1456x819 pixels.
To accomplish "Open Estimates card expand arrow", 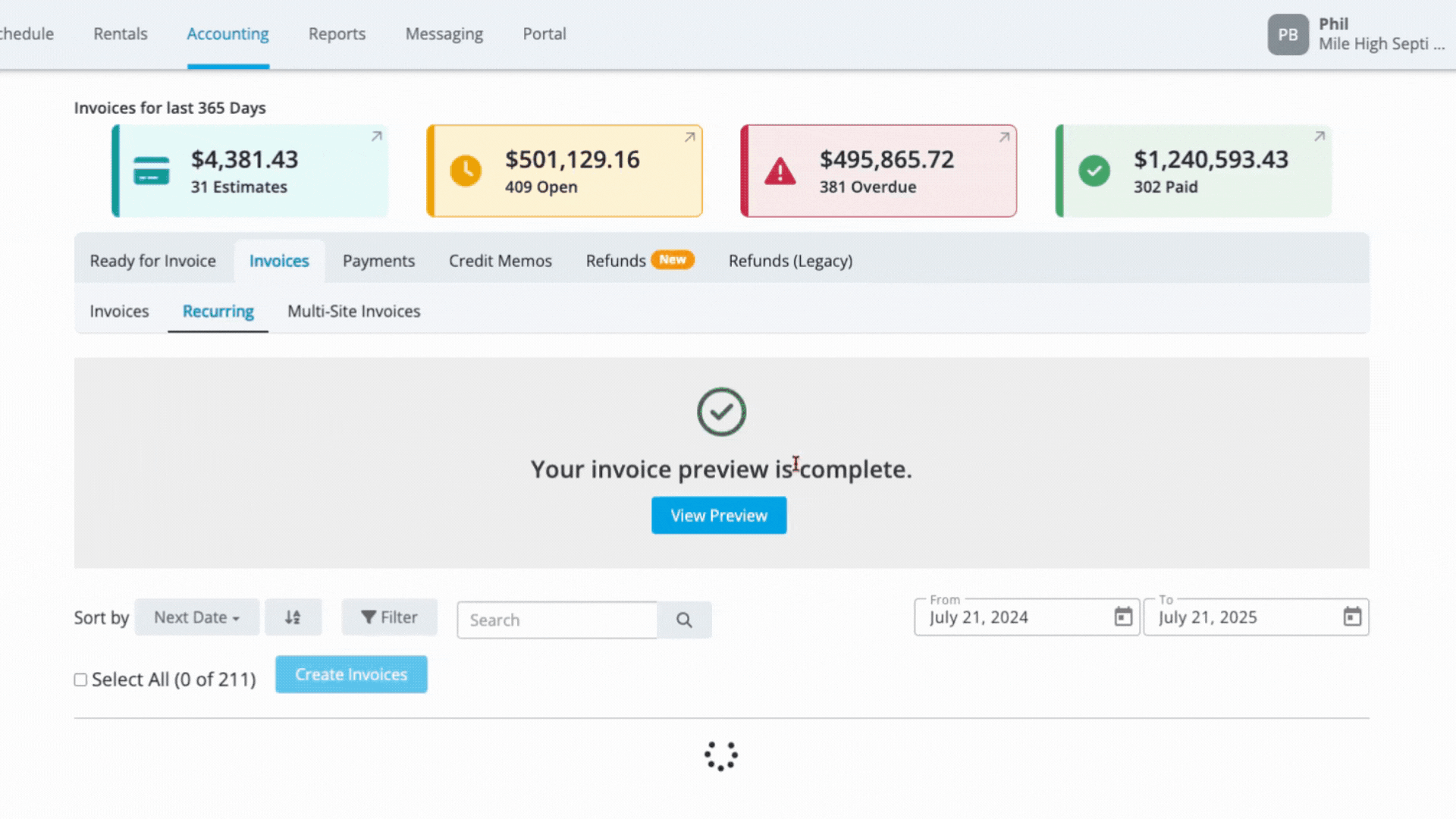I will 376,136.
